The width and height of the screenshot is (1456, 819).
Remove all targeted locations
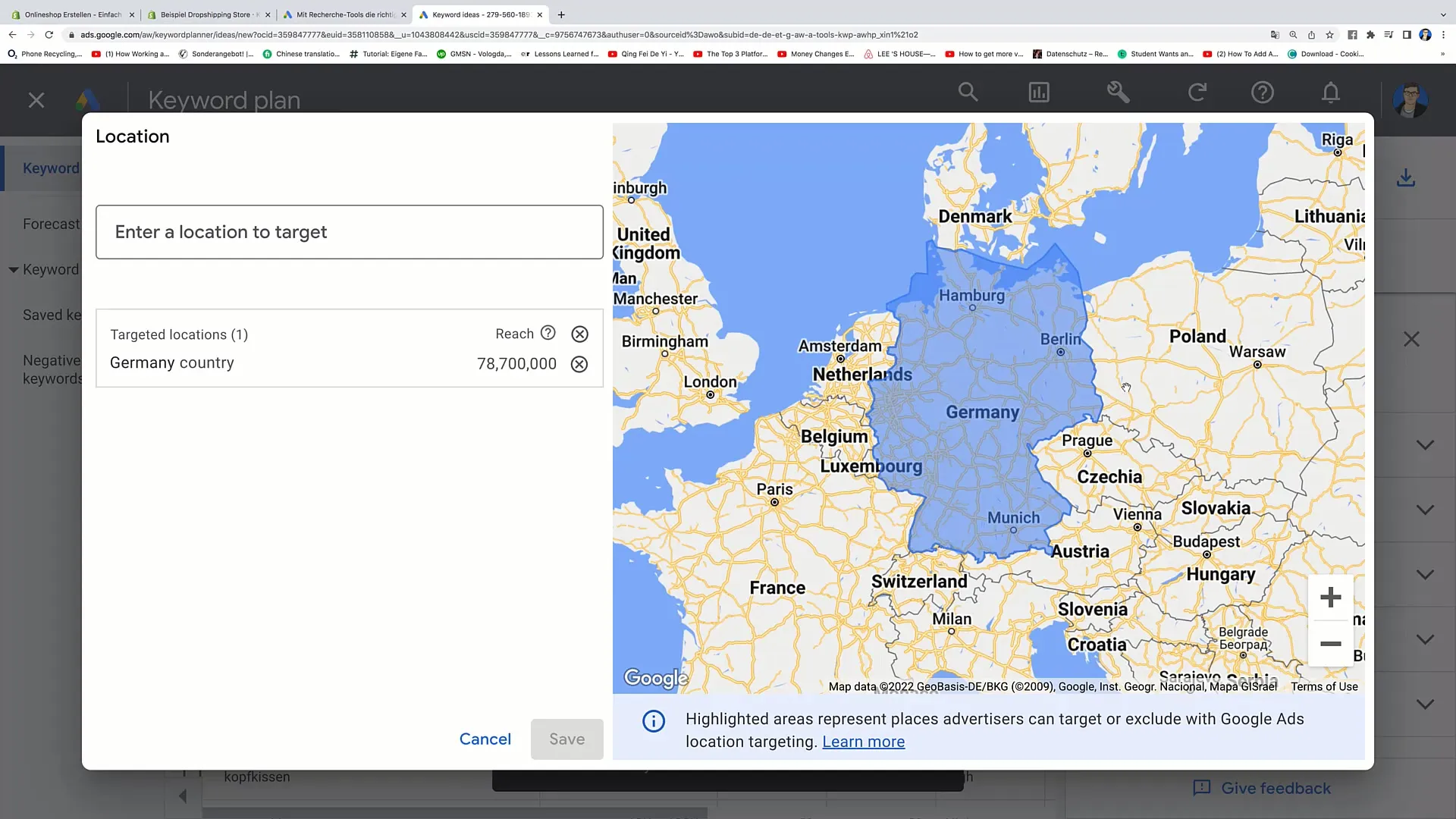579,334
